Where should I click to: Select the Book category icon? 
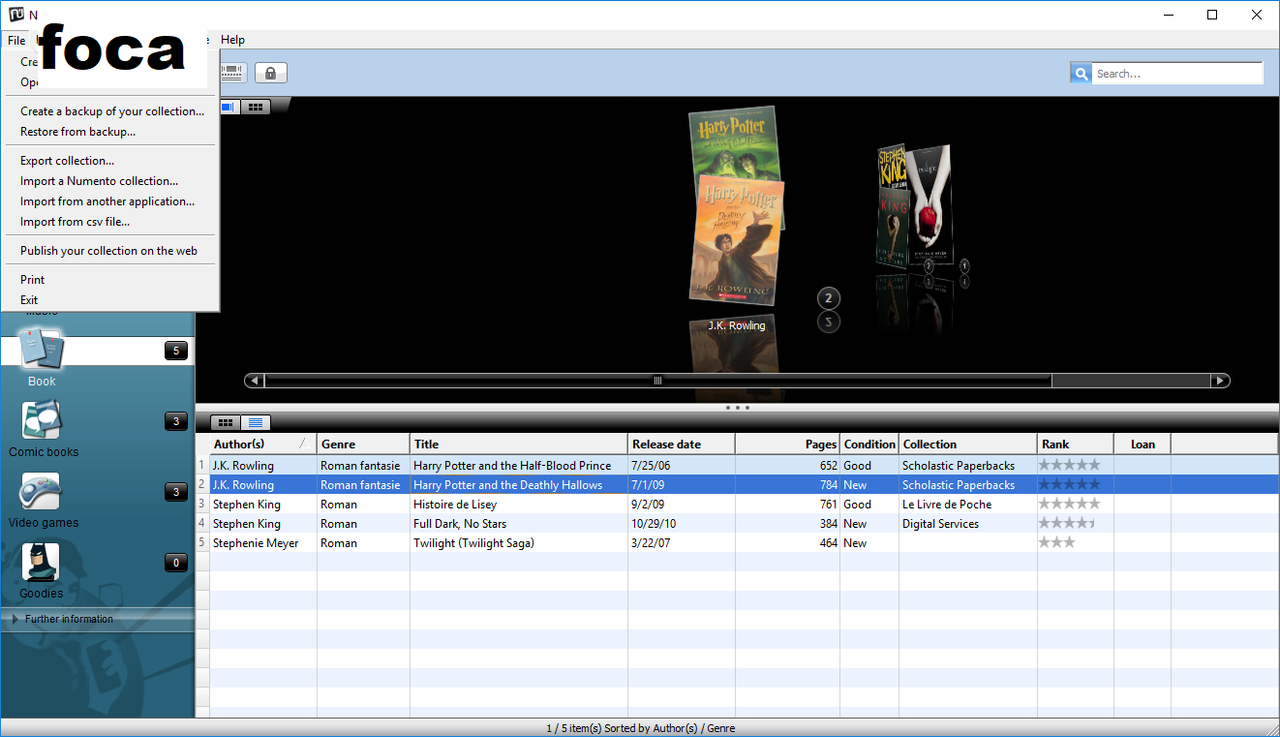[42, 350]
